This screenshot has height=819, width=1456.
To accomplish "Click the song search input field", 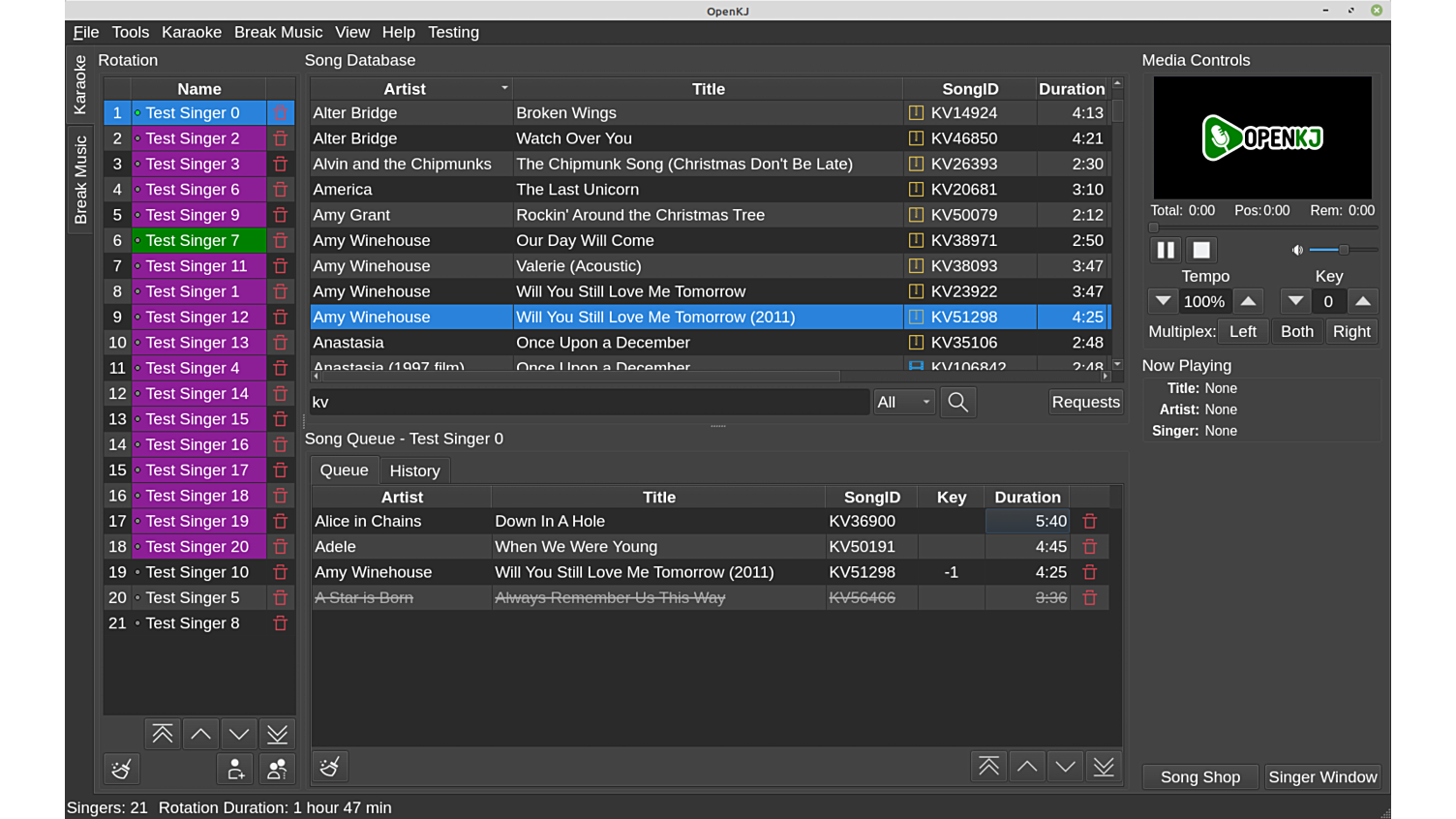I will click(589, 402).
